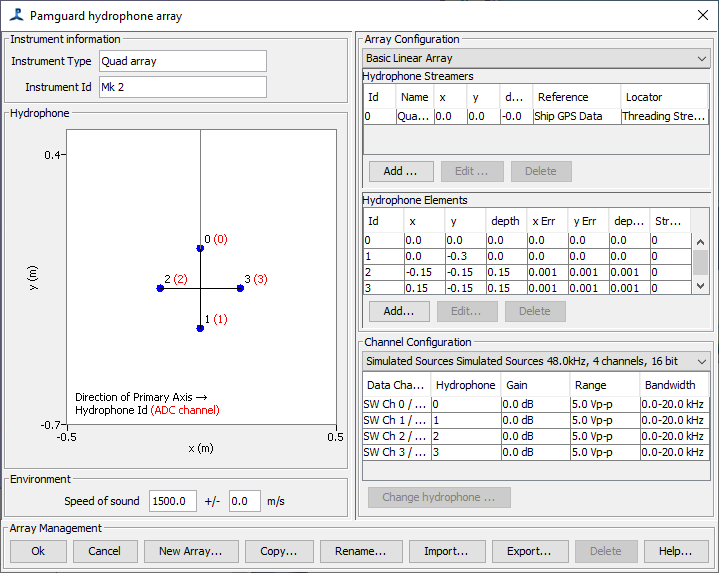Click the 0.0 dB gain for SW Ch 2

[535, 436]
